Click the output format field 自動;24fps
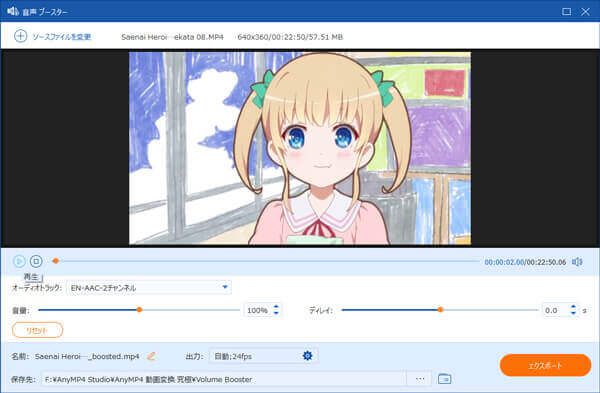Image resolution: width=600 pixels, height=393 pixels. pyautogui.click(x=263, y=356)
